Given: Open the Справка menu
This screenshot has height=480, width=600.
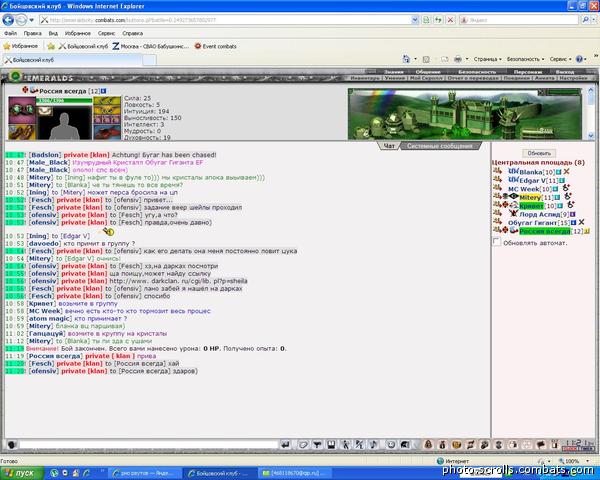Looking at the screenshot, I should click(132, 33).
